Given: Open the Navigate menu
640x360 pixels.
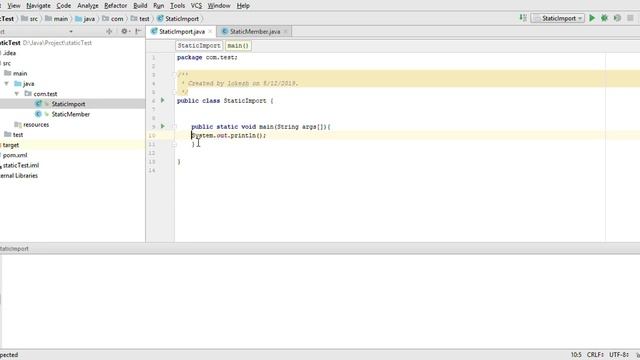Looking at the screenshot, I should click(38, 6).
